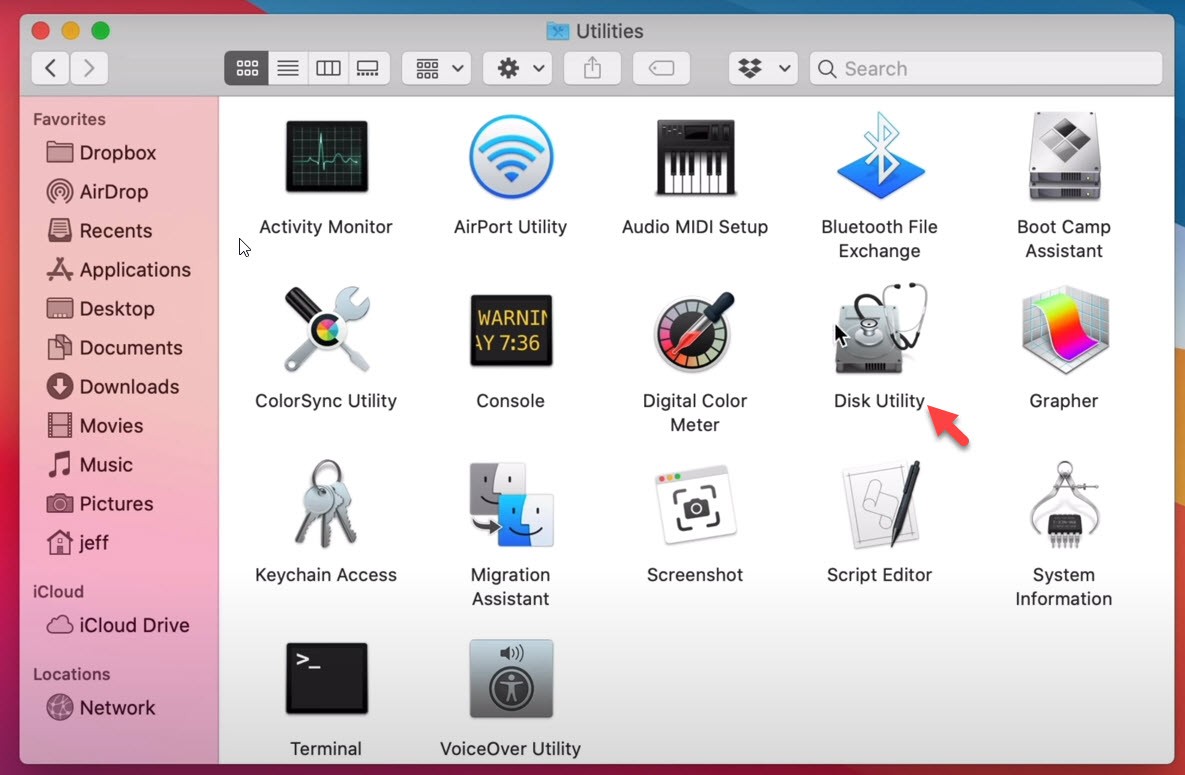Open the group-by arrangement dropdown
Screen dimensions: 1185x775
tap(438, 68)
